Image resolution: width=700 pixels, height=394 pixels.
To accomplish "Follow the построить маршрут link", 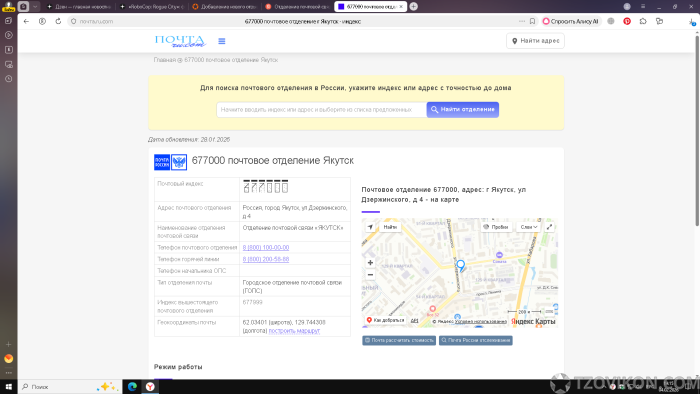I will (294, 331).
